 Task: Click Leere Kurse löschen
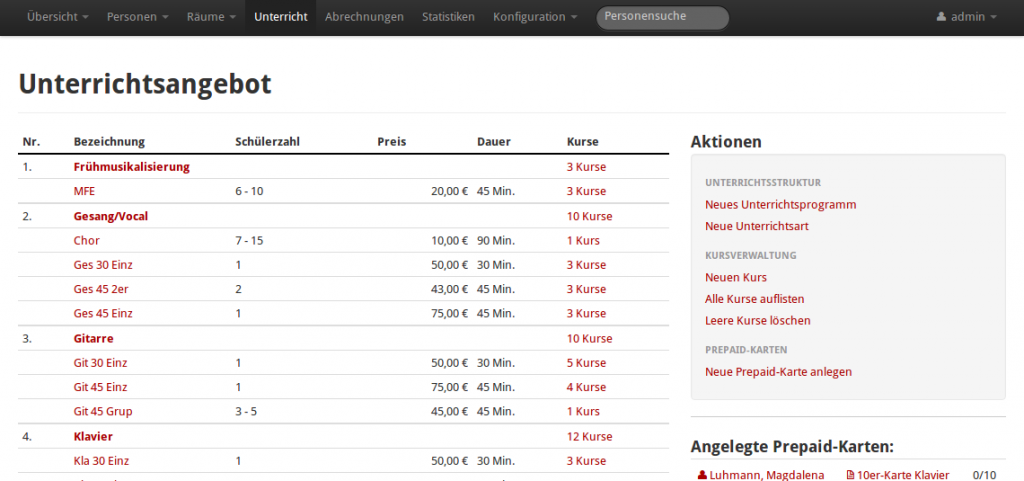[758, 320]
